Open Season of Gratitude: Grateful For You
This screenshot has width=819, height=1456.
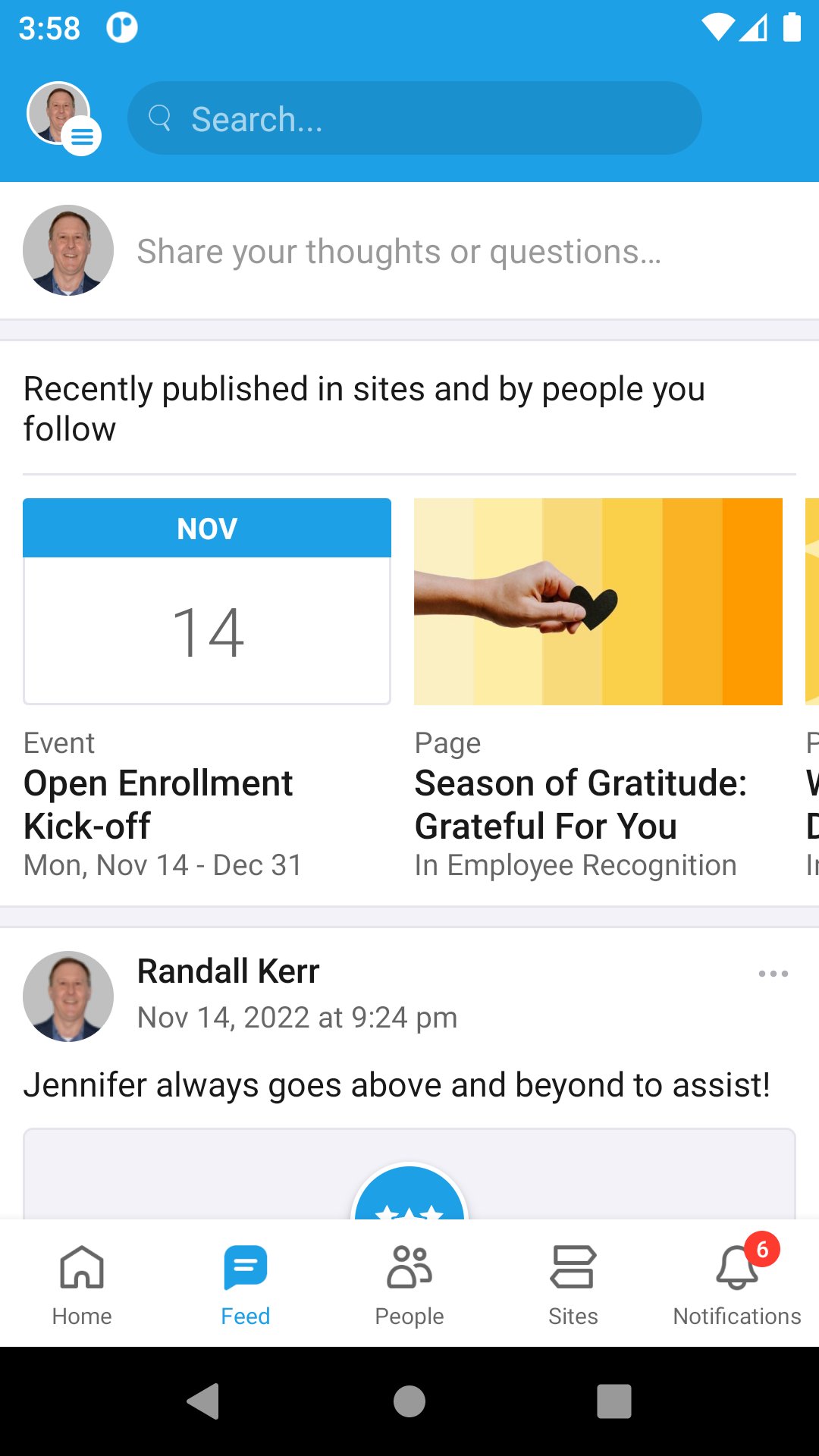tap(581, 804)
